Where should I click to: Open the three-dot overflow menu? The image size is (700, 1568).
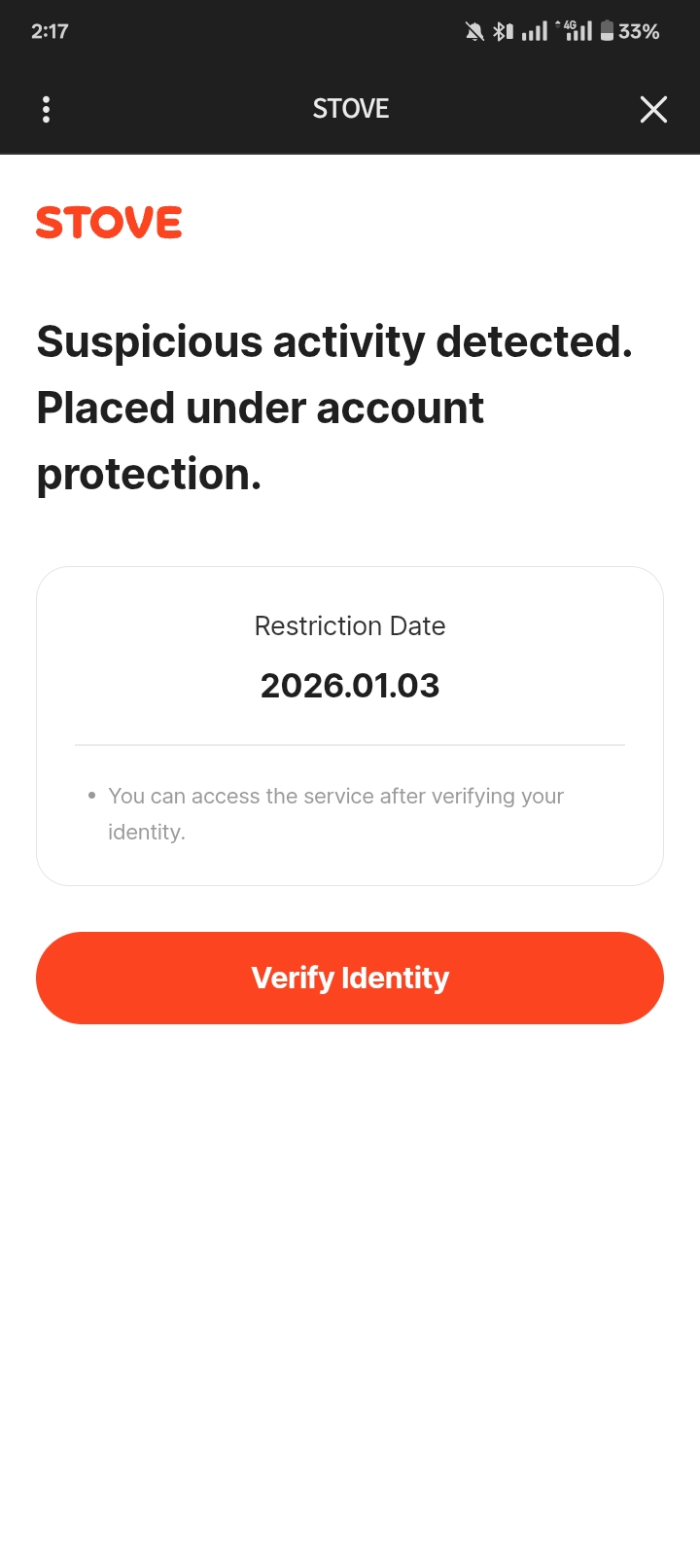pyautogui.click(x=46, y=109)
